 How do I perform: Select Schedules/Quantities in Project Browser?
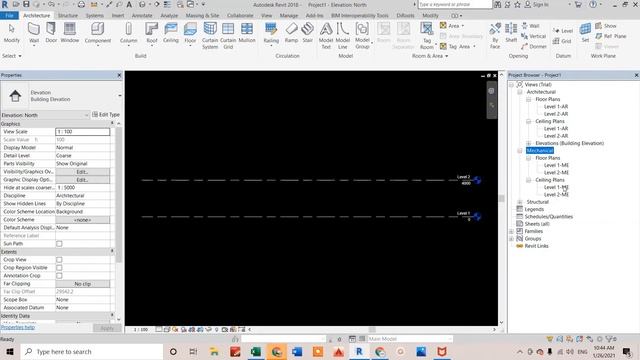tap(549, 217)
